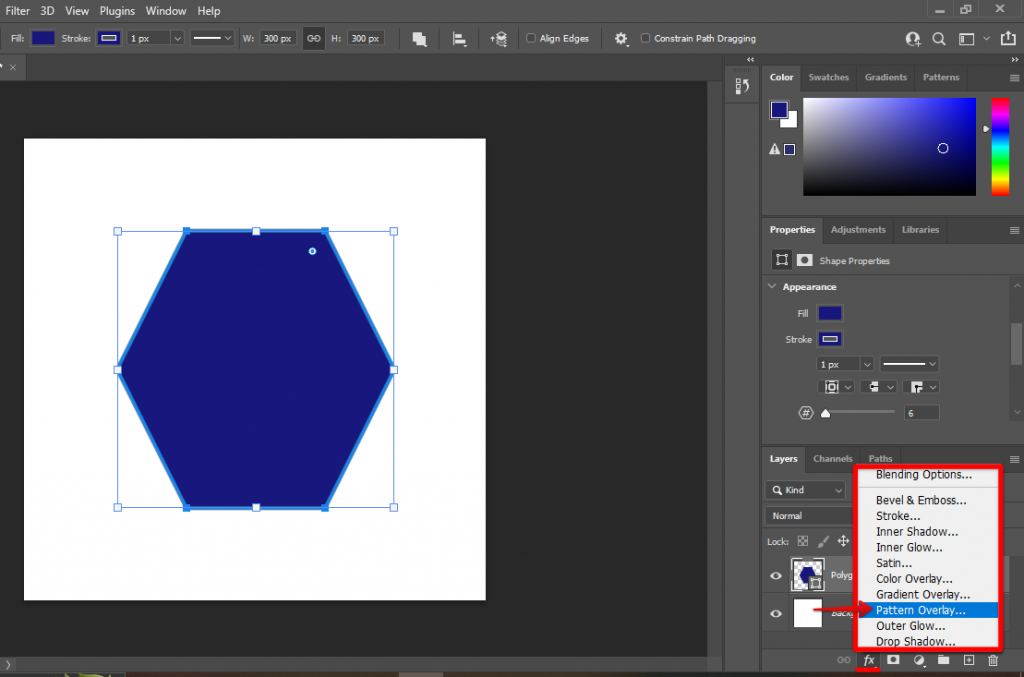Click the Path Arrangement icon
Image resolution: width=1024 pixels, height=677 pixels.
[x=498, y=38]
